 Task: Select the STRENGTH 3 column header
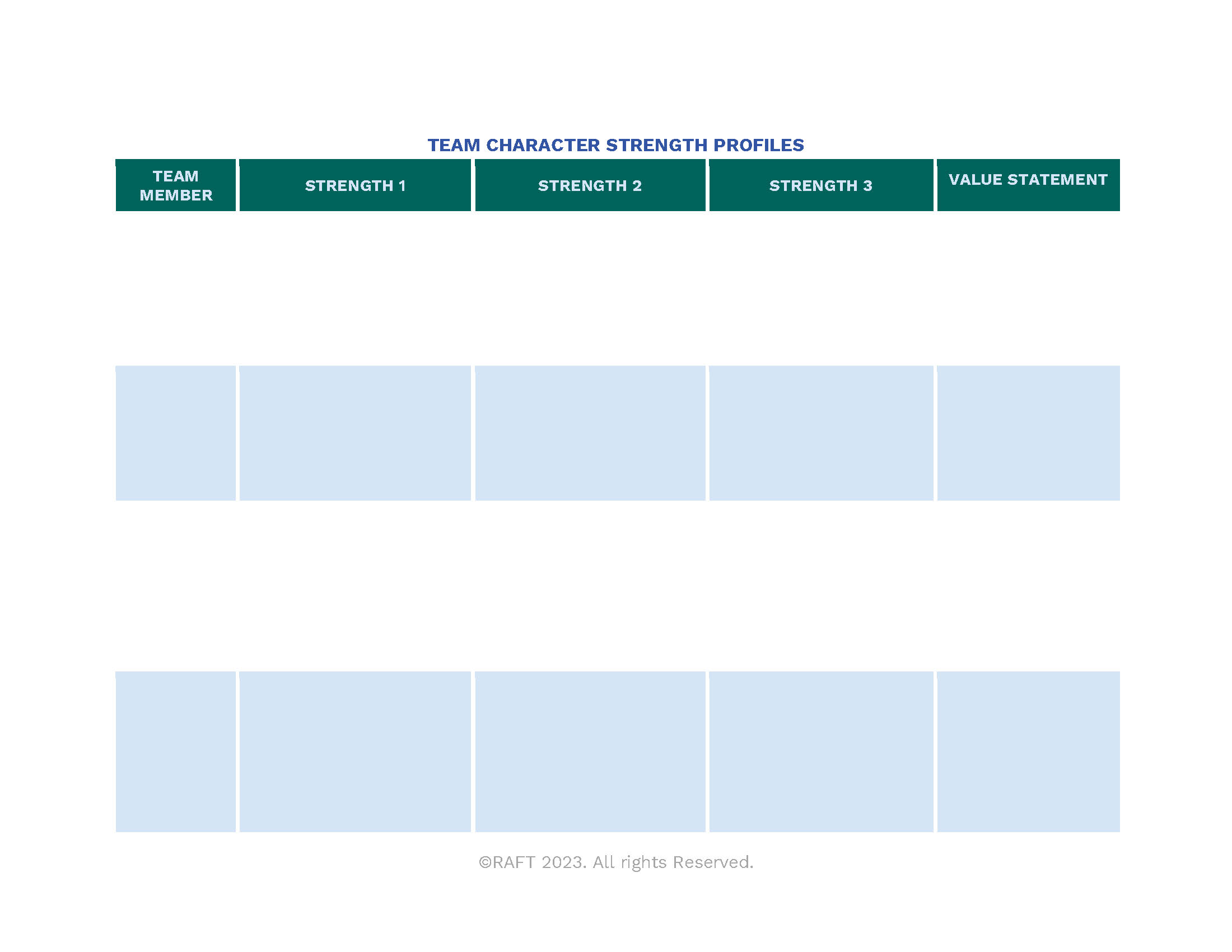point(821,185)
